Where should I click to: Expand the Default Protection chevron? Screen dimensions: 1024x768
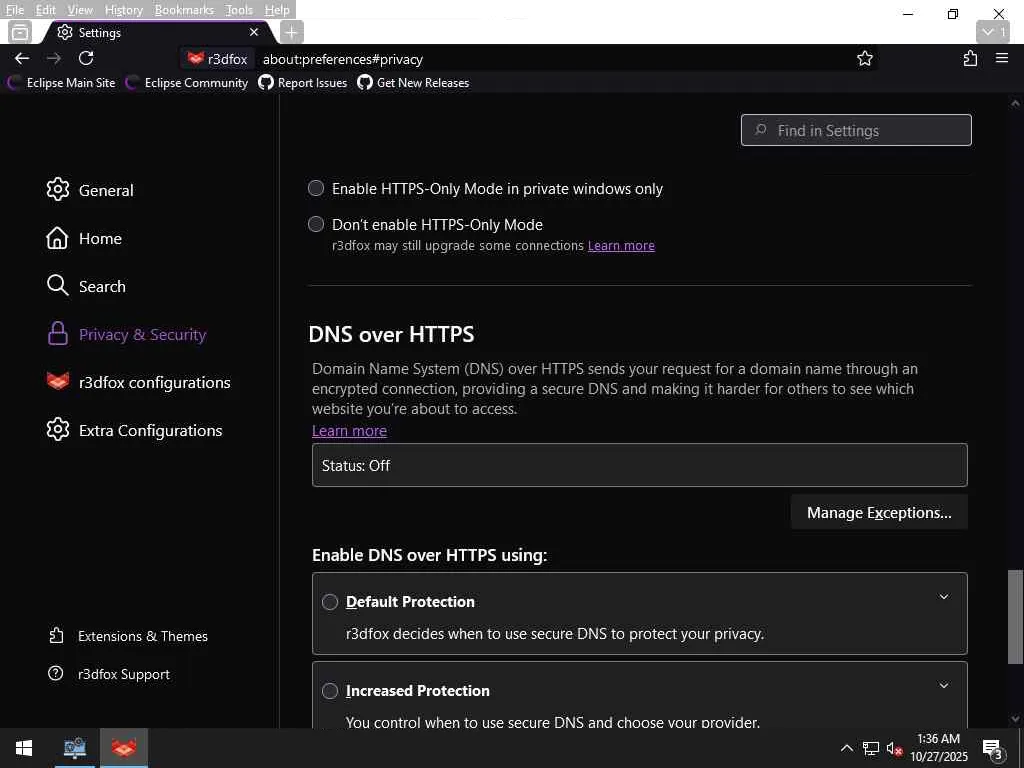click(x=943, y=597)
